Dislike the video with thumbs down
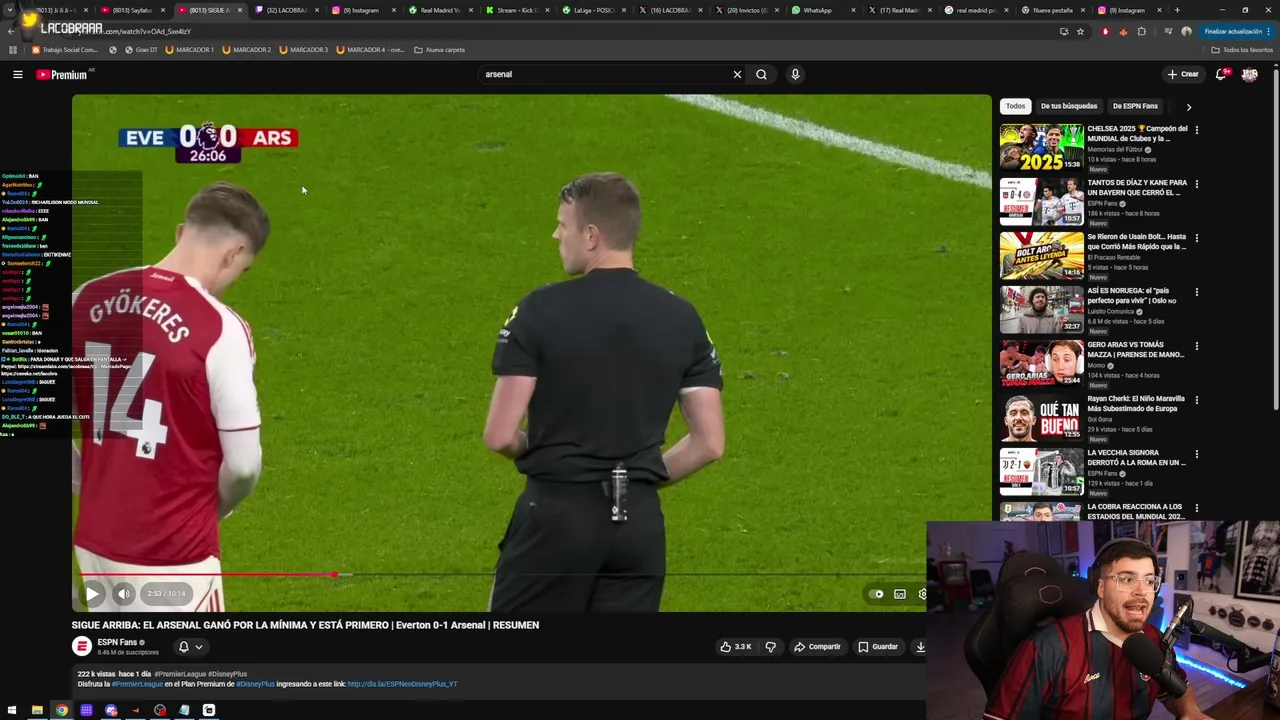The height and width of the screenshot is (720, 1280). click(x=770, y=647)
